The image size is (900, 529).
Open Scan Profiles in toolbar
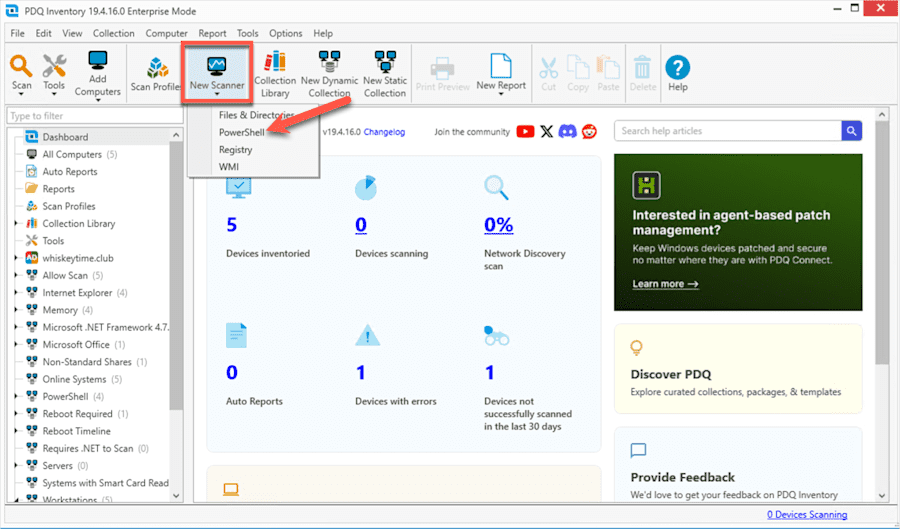click(156, 75)
